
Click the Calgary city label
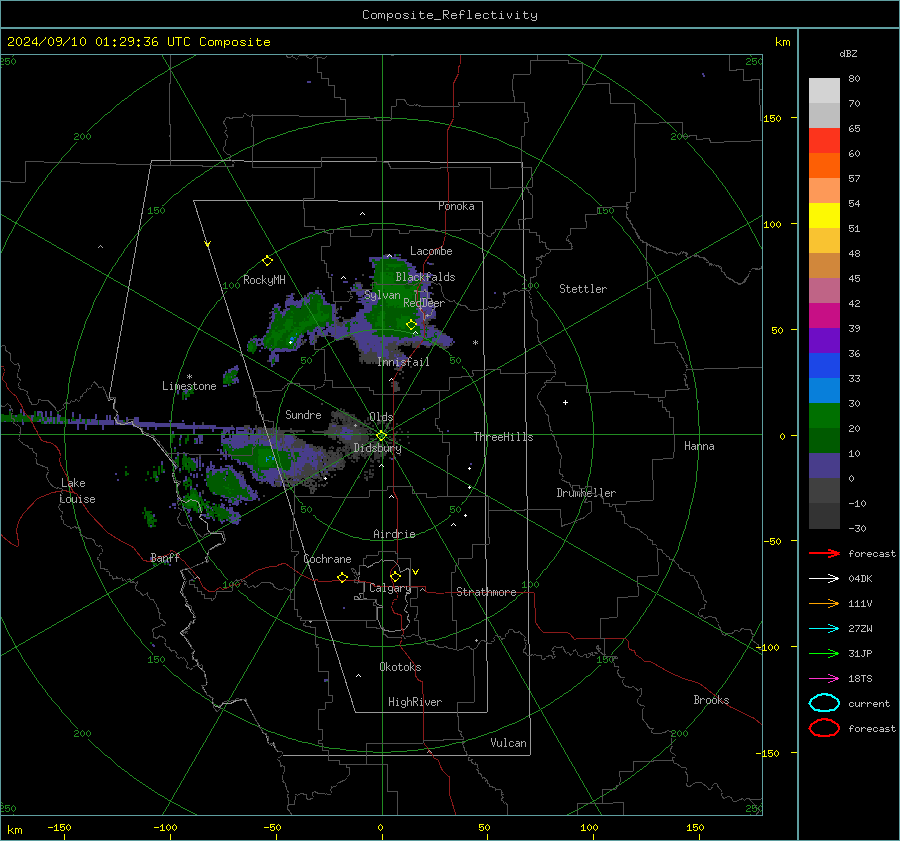click(x=390, y=588)
